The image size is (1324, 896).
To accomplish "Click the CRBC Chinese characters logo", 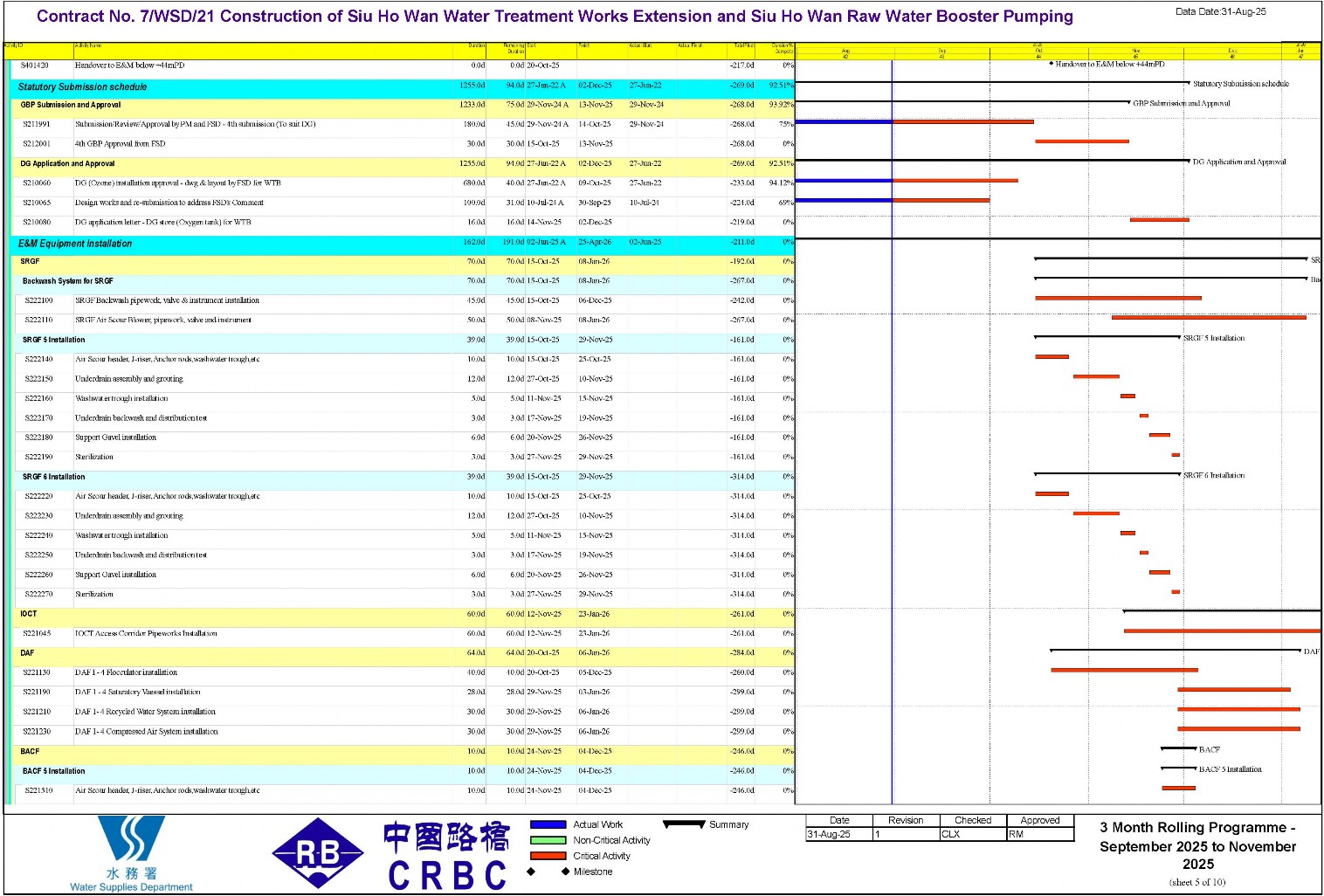I will (446, 837).
